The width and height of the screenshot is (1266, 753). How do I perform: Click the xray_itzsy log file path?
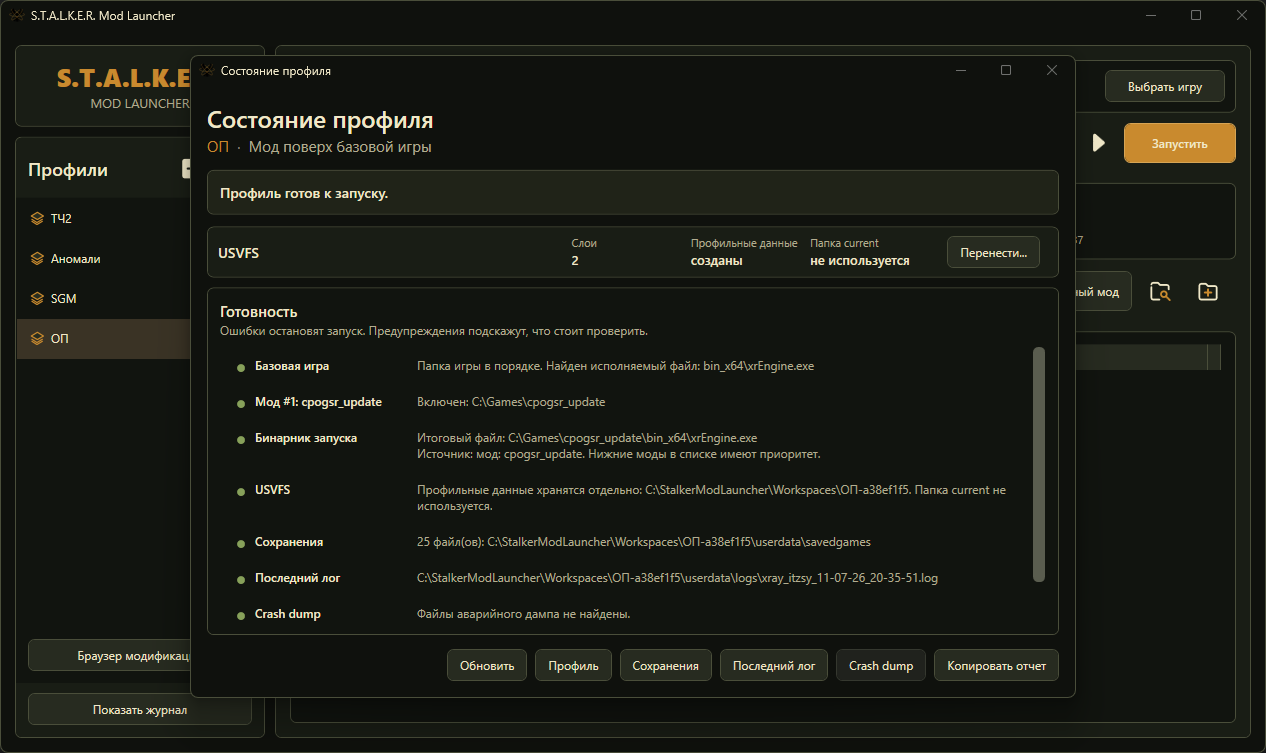click(x=677, y=578)
